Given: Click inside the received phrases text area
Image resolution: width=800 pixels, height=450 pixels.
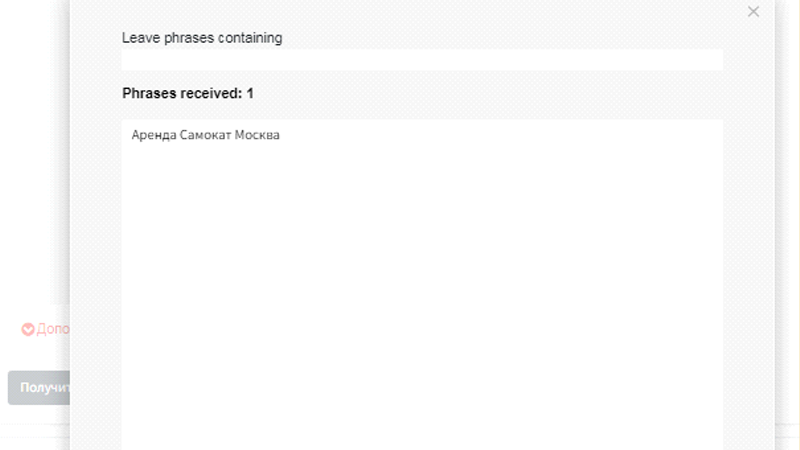Looking at the screenshot, I should [x=422, y=290].
